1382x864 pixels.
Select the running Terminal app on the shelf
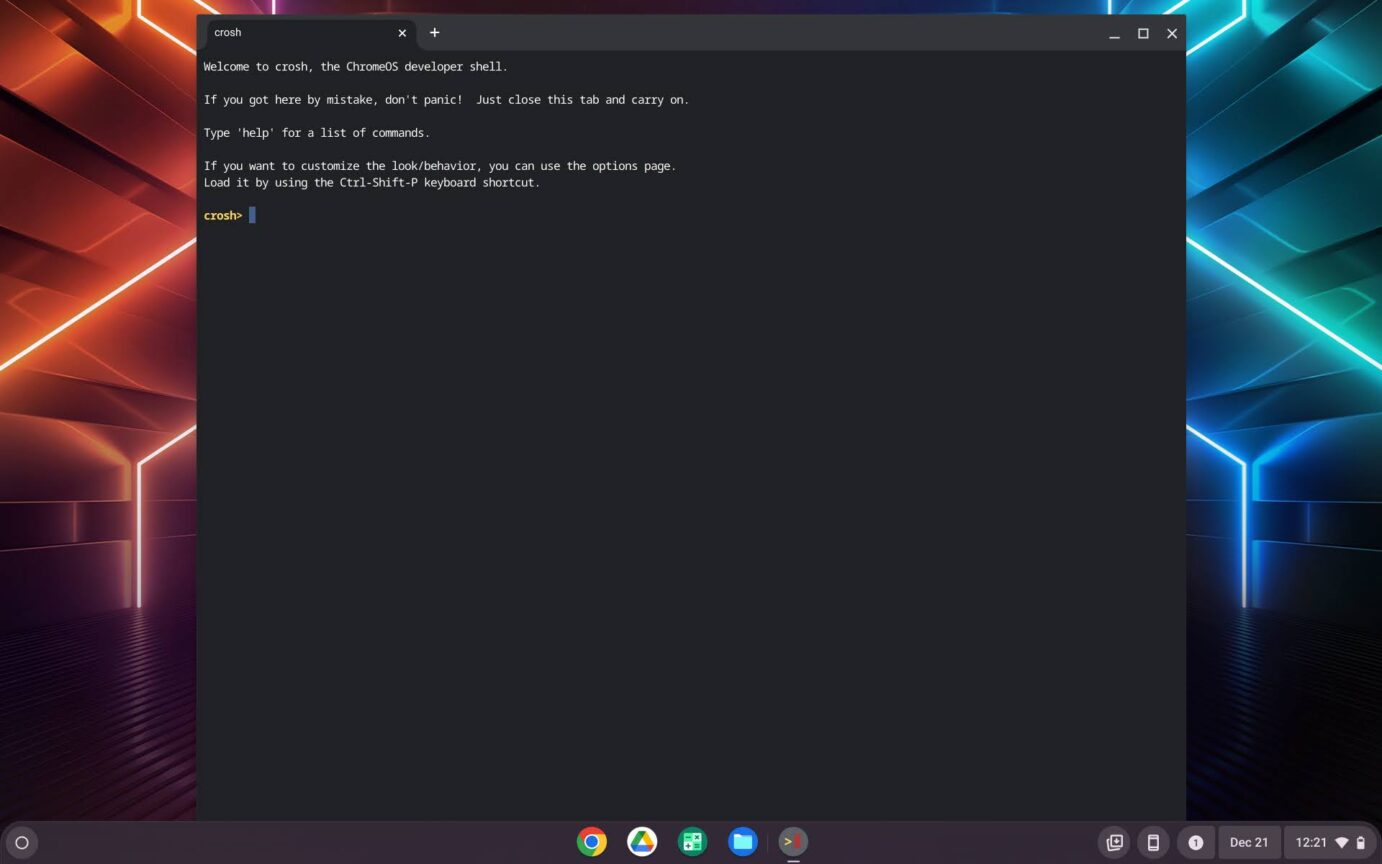click(791, 841)
